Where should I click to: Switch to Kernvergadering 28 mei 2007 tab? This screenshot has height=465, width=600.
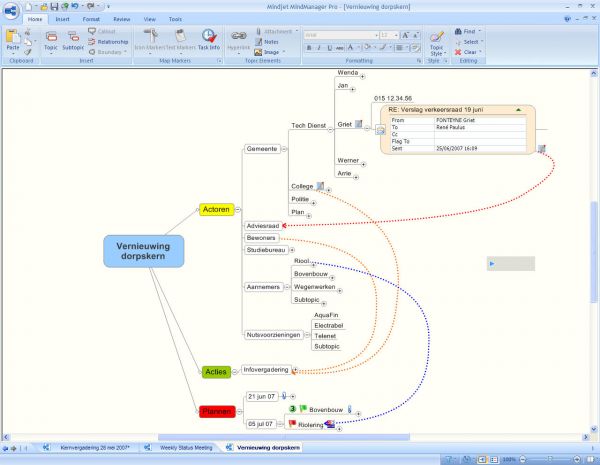click(95, 447)
